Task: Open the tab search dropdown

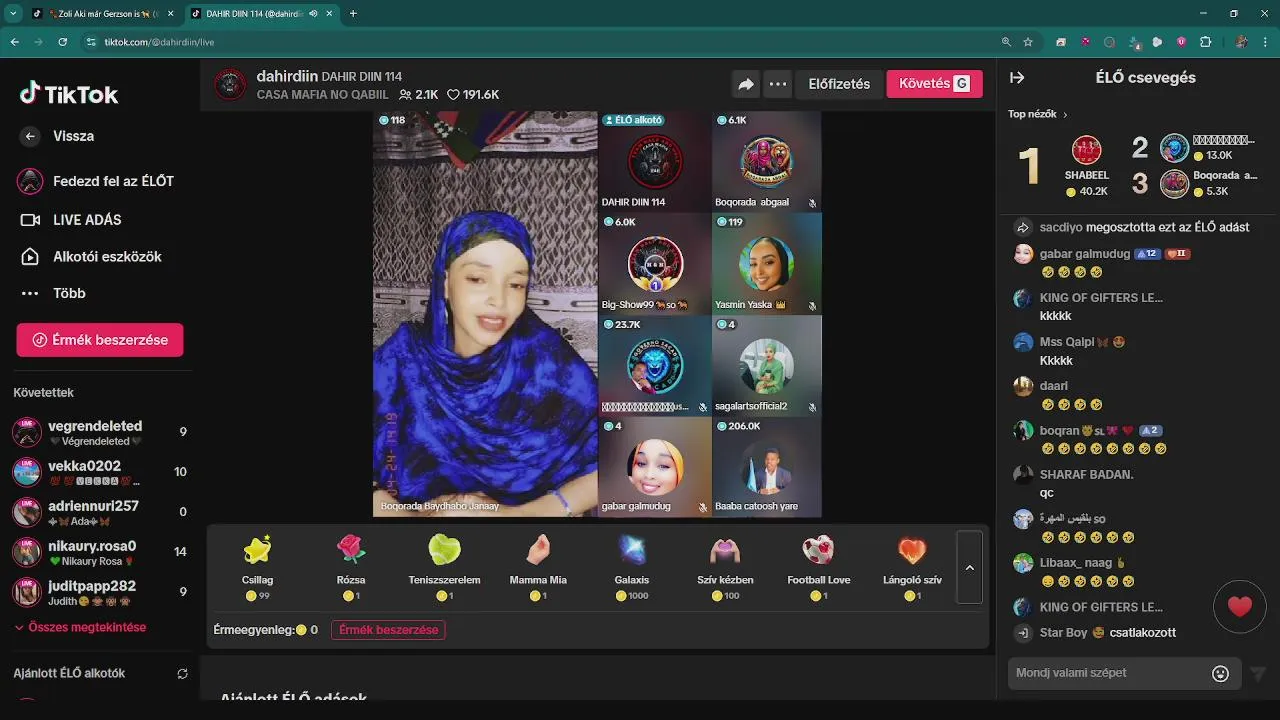Action: 12,14
